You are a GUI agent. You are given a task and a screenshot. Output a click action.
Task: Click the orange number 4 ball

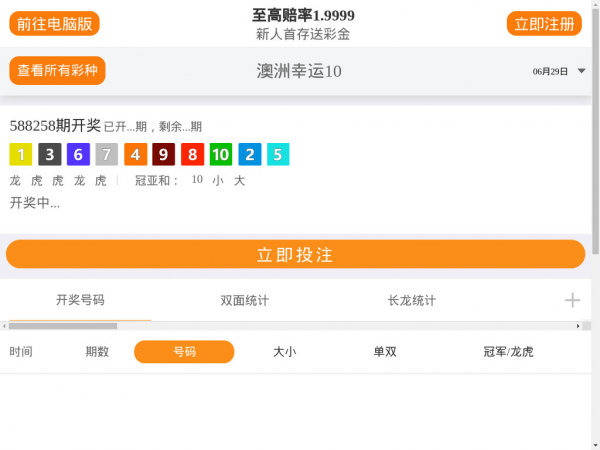coord(135,155)
